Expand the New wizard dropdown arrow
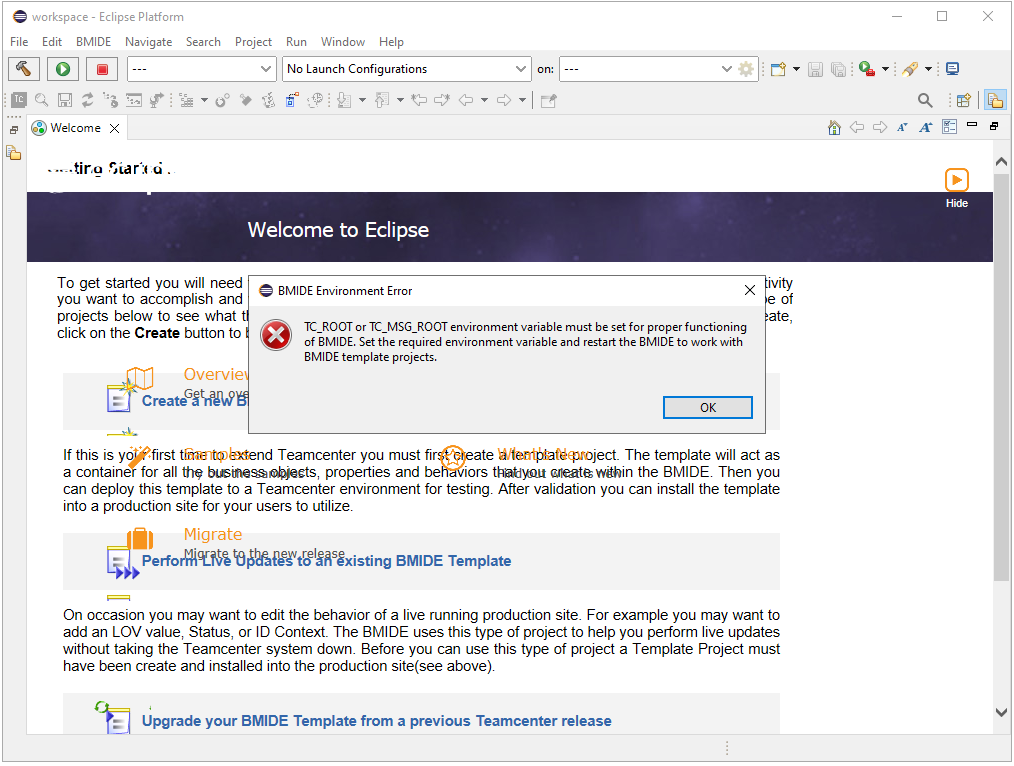This screenshot has width=1014, height=766. coord(796,69)
